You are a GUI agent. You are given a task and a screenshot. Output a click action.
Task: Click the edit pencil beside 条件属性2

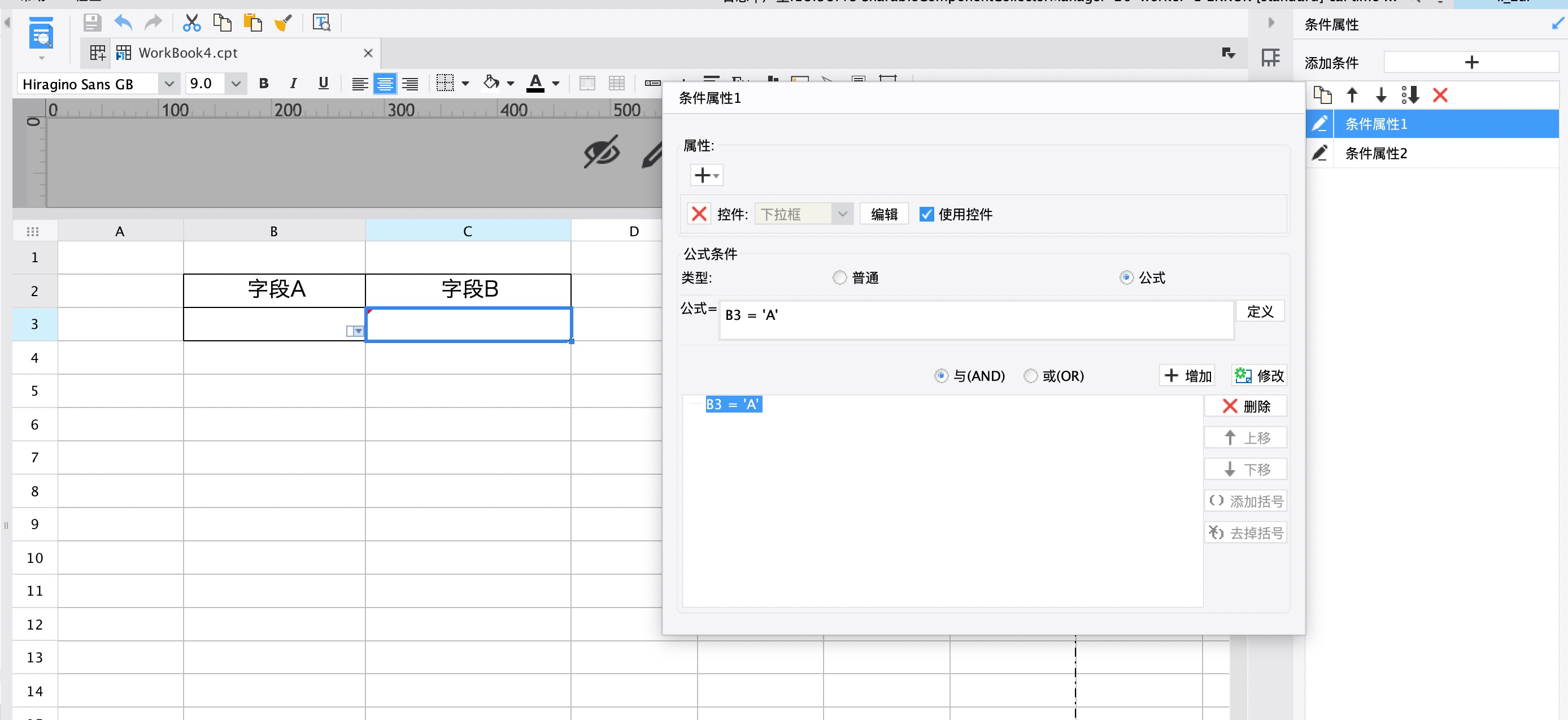coord(1319,153)
